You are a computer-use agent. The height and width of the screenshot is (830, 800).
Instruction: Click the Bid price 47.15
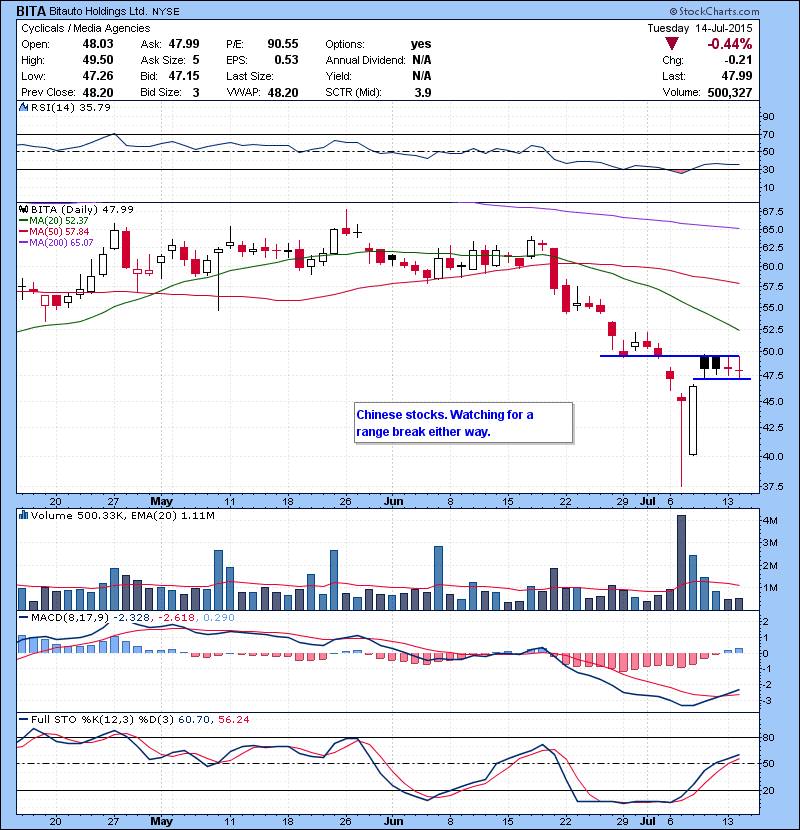[x=184, y=76]
